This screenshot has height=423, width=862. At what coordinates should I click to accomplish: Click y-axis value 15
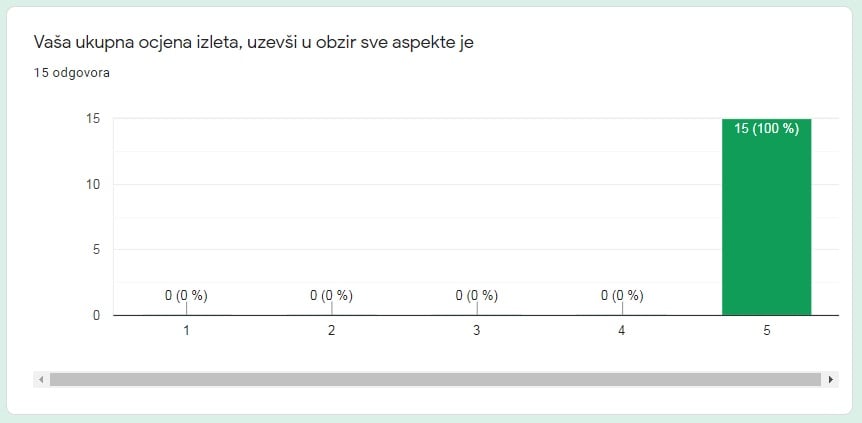[x=93, y=119]
